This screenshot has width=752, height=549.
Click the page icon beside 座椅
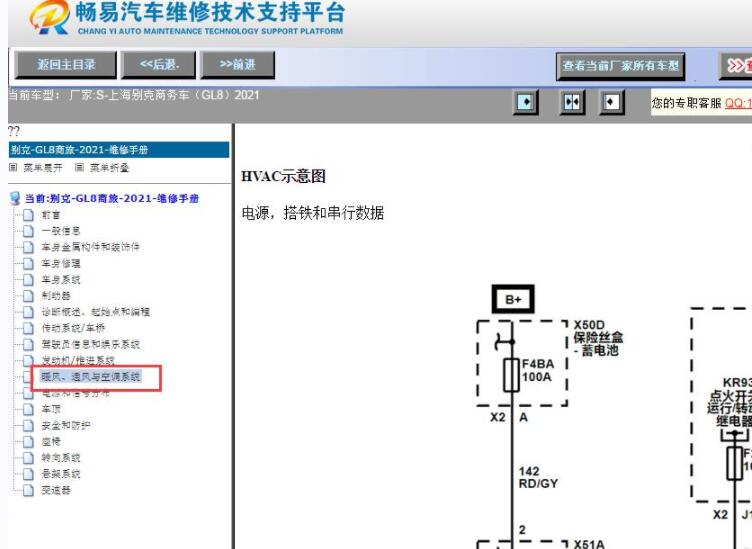click(28, 442)
